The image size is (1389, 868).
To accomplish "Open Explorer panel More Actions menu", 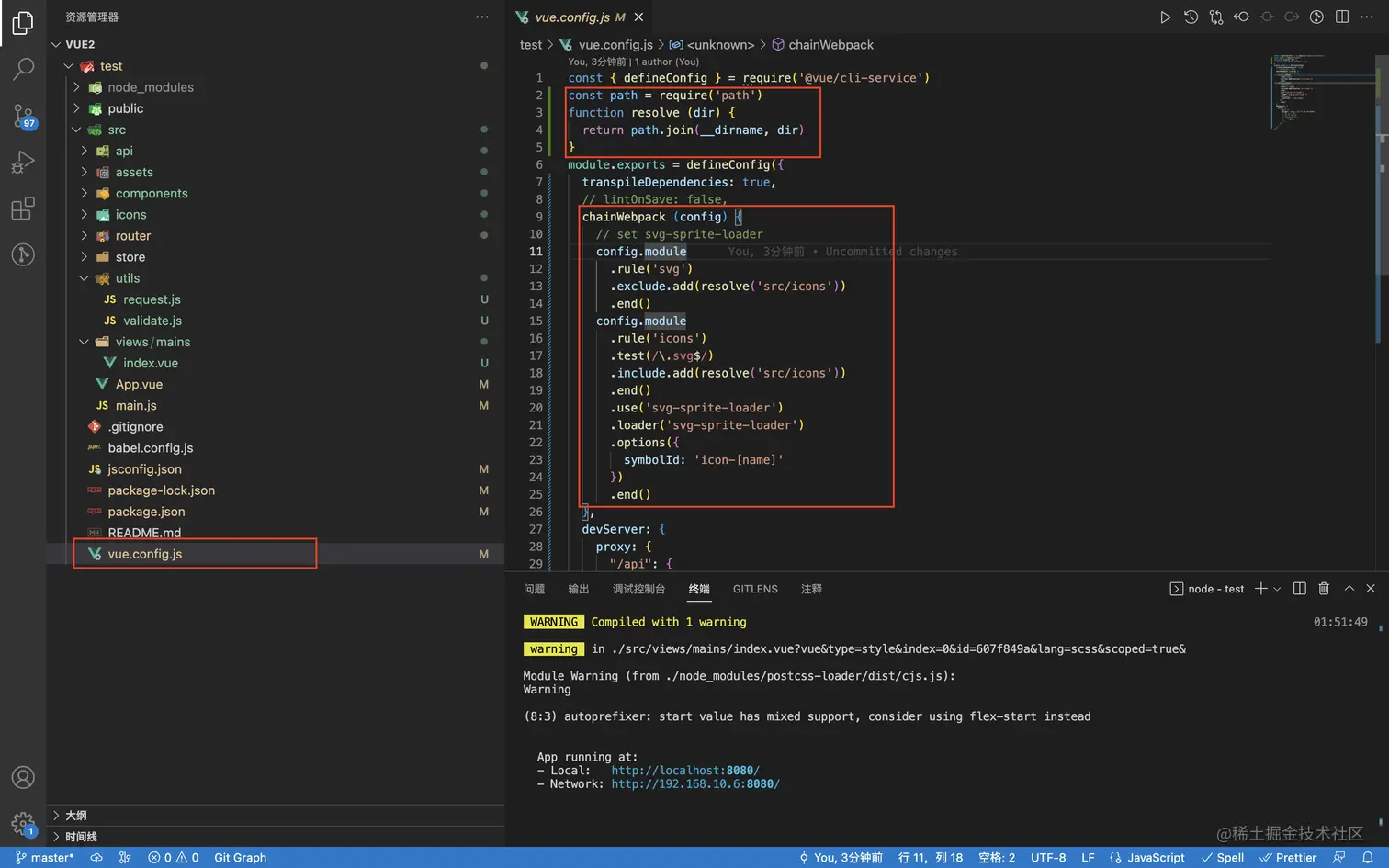I will pos(482,17).
